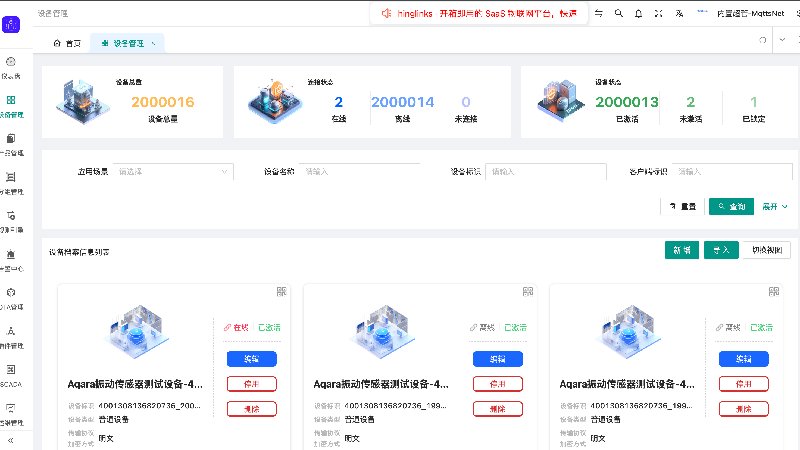Open QR code on third device card
Viewport: 800px width, 450px height.
[x=774, y=291]
